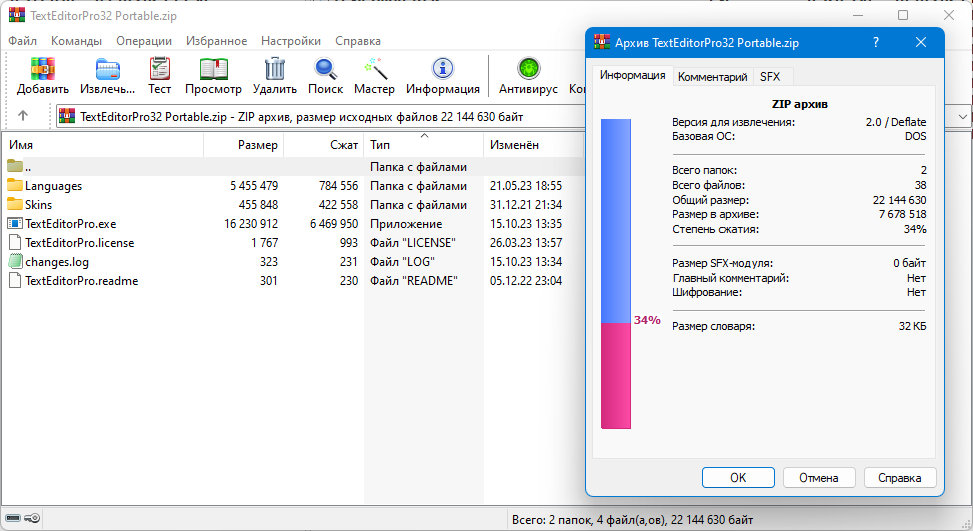
Task: Open the Файл menu
Action: tap(22, 41)
